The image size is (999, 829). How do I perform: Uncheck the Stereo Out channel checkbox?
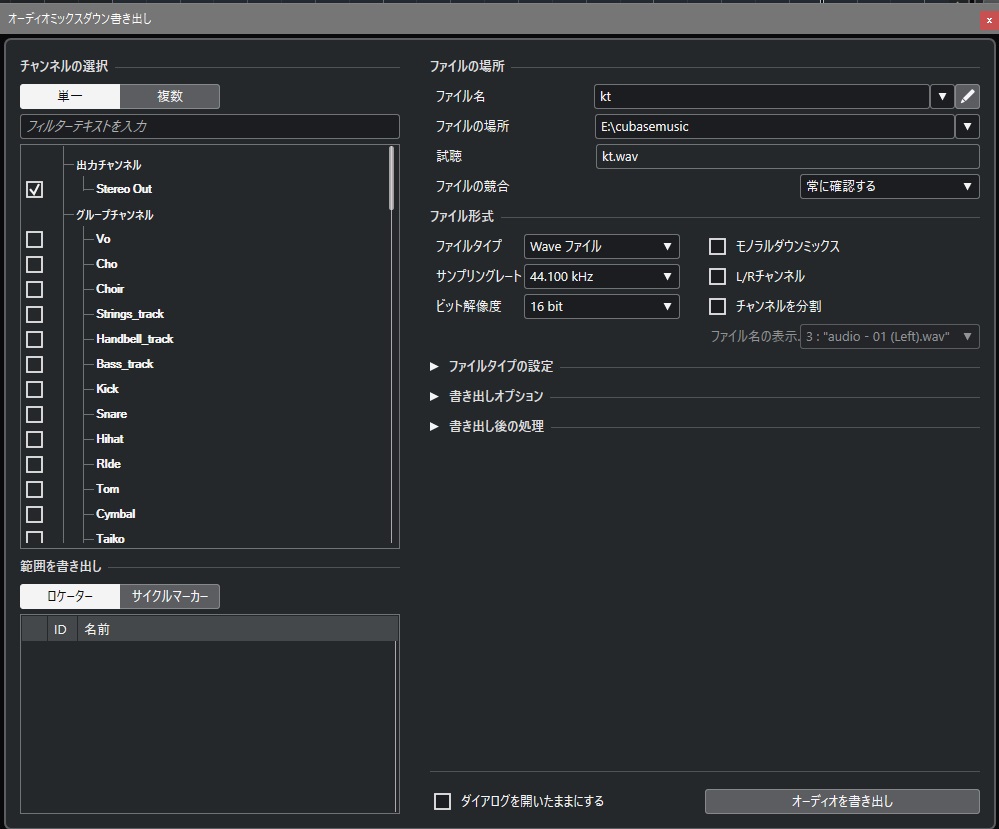pyautogui.click(x=34, y=189)
